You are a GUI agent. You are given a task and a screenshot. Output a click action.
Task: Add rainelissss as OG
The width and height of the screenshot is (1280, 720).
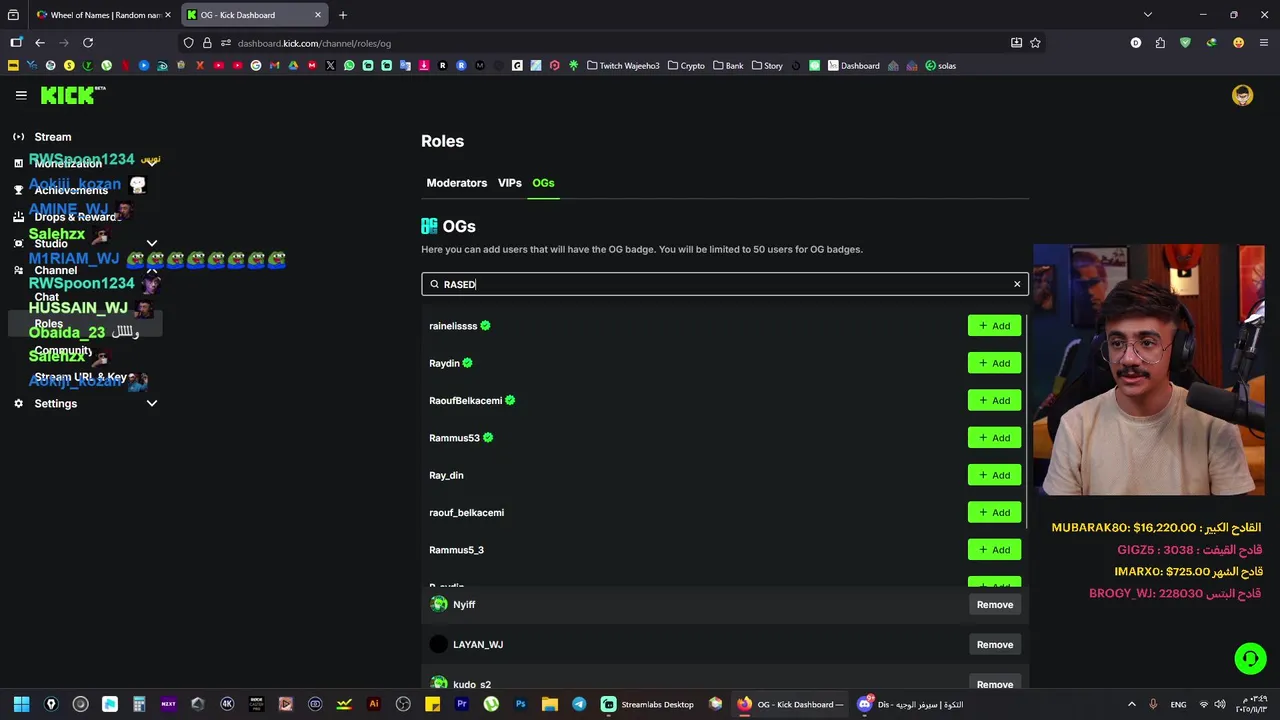pyautogui.click(x=994, y=326)
